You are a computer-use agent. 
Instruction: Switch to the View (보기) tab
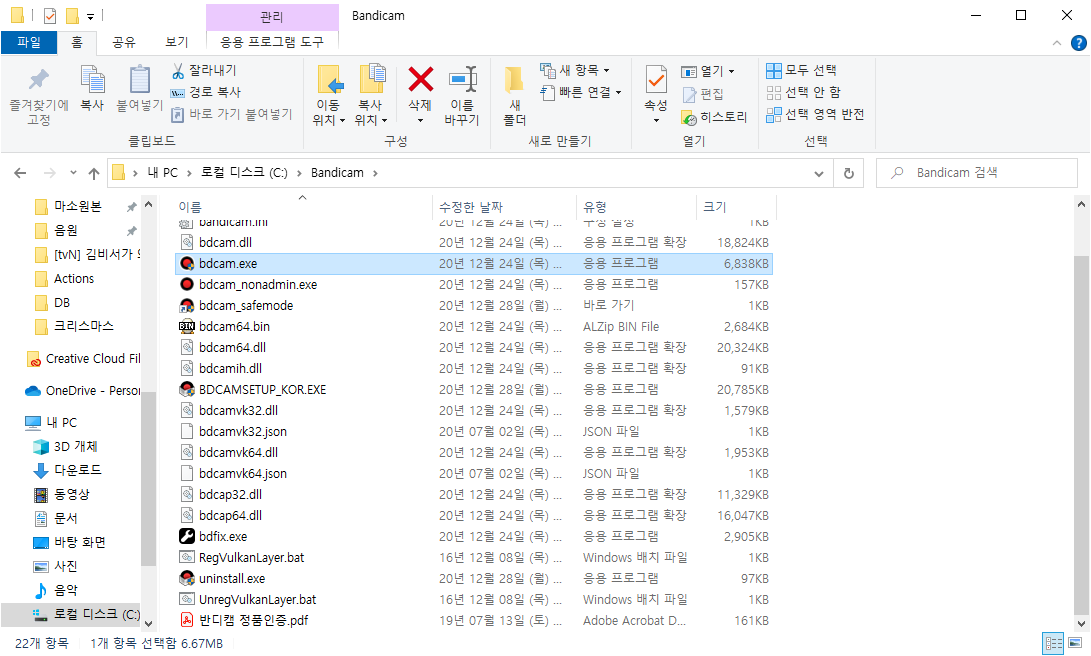[x=177, y=42]
